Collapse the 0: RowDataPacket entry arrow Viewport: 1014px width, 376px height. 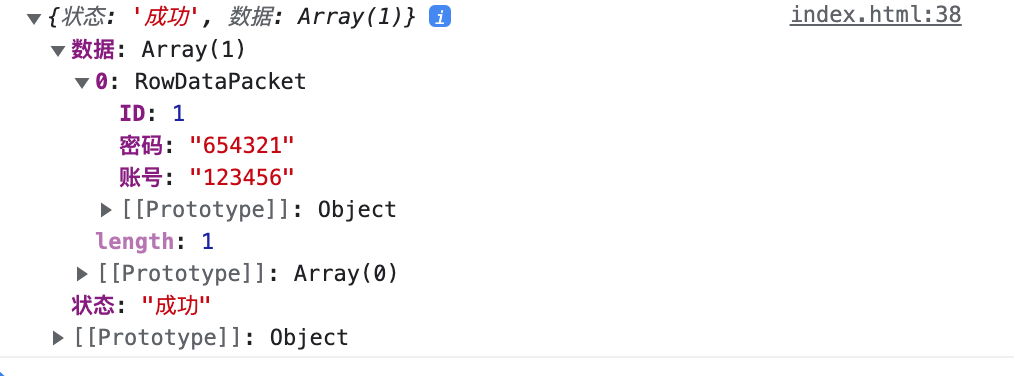pos(82,83)
